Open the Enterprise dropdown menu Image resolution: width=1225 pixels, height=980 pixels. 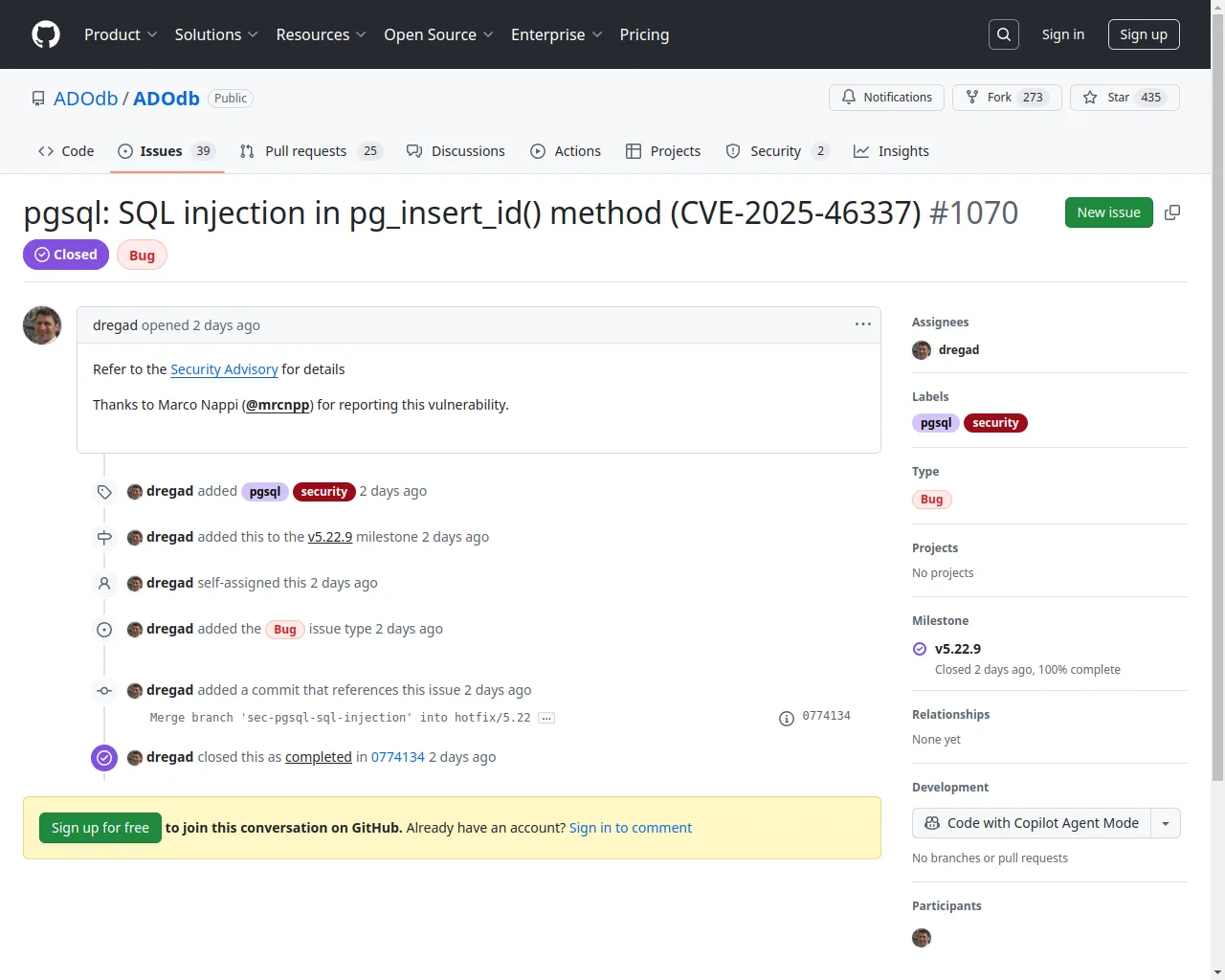tap(557, 34)
